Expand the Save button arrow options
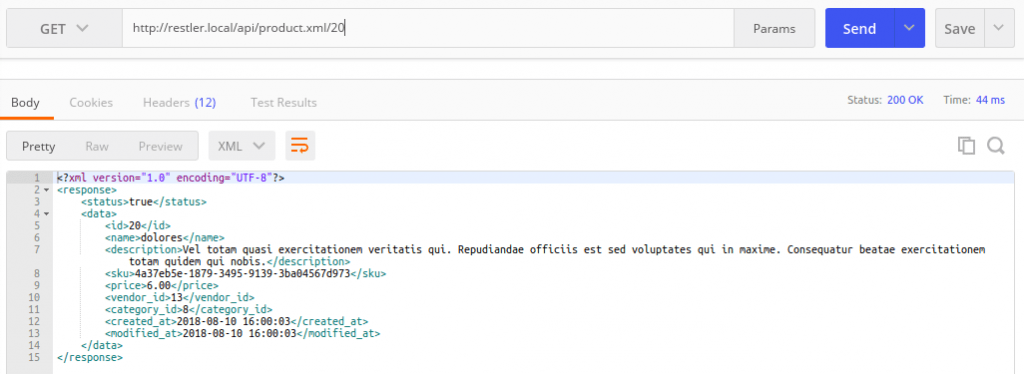The height and width of the screenshot is (374, 1024). point(999,29)
